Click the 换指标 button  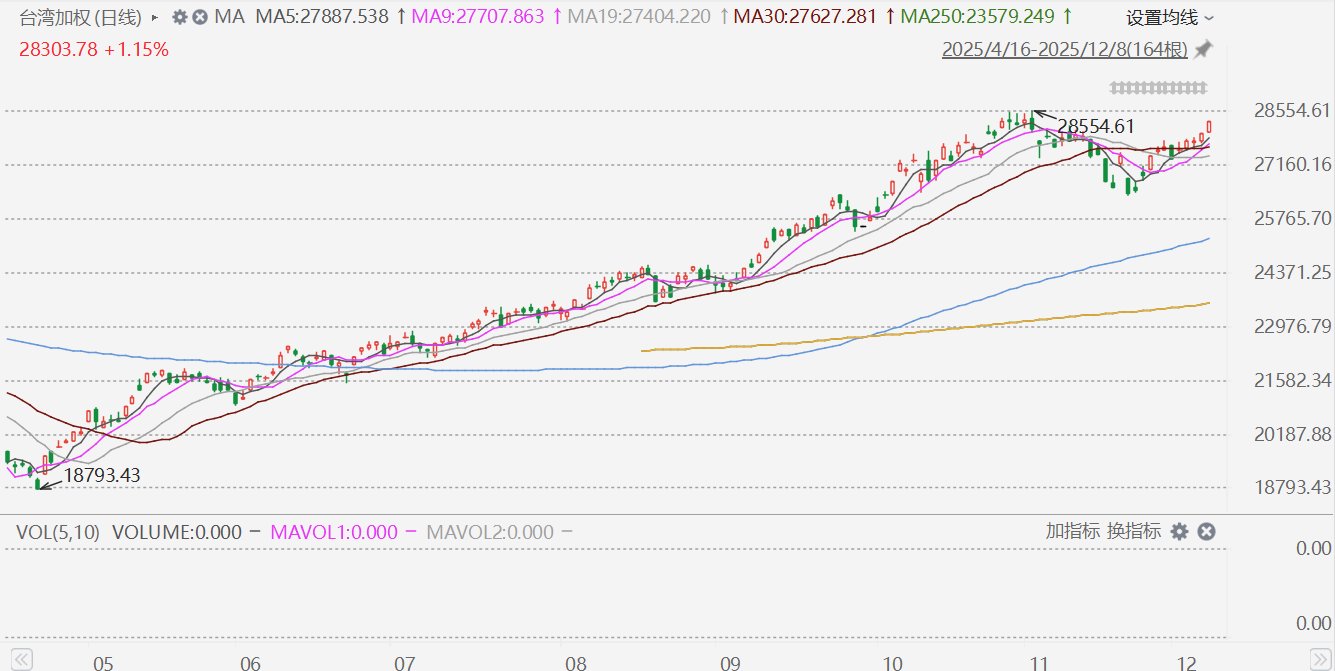pyautogui.click(x=1134, y=531)
